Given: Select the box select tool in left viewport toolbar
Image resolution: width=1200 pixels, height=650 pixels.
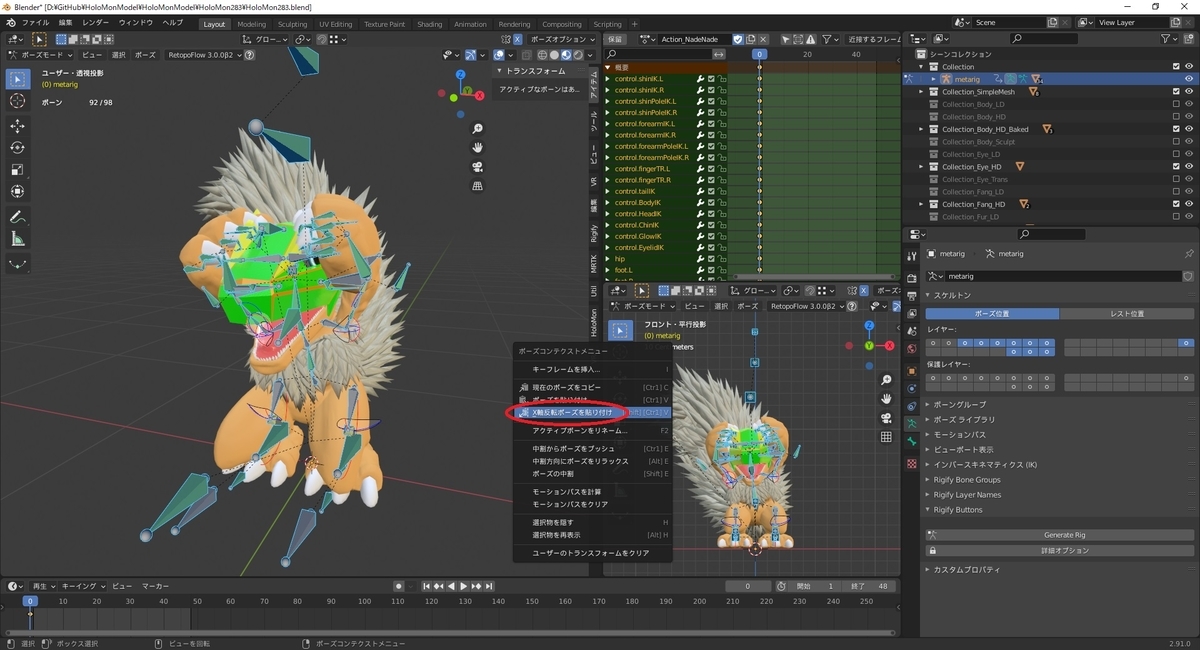Looking at the screenshot, I should [18, 79].
